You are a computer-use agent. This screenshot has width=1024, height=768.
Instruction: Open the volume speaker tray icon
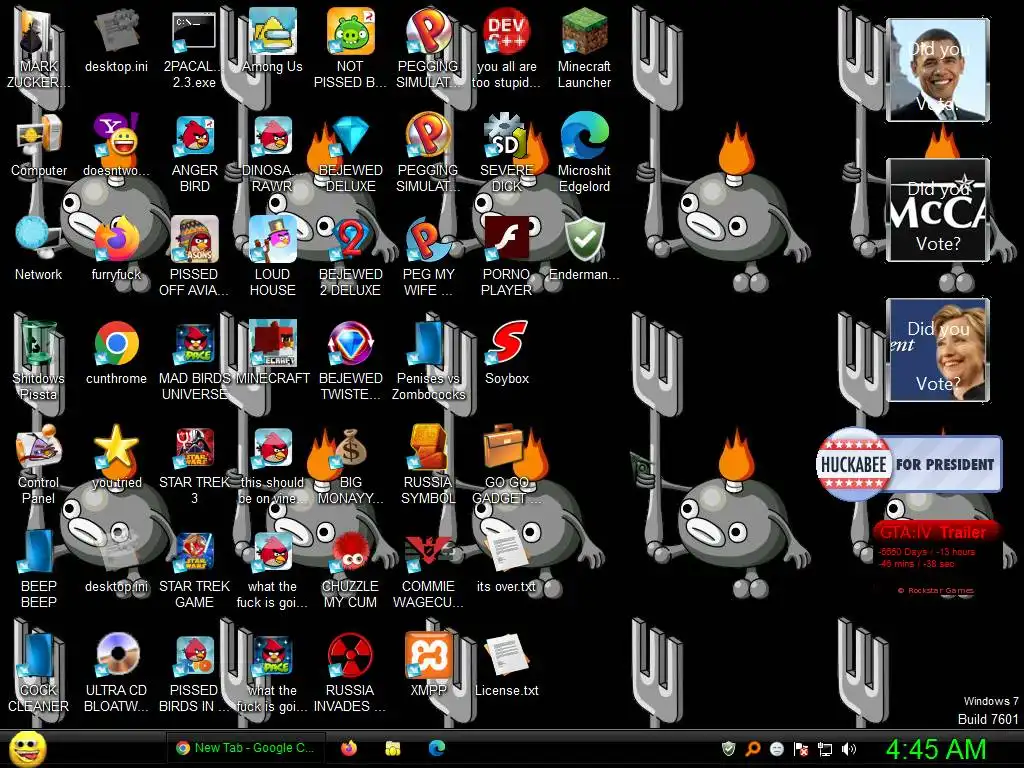(849, 749)
